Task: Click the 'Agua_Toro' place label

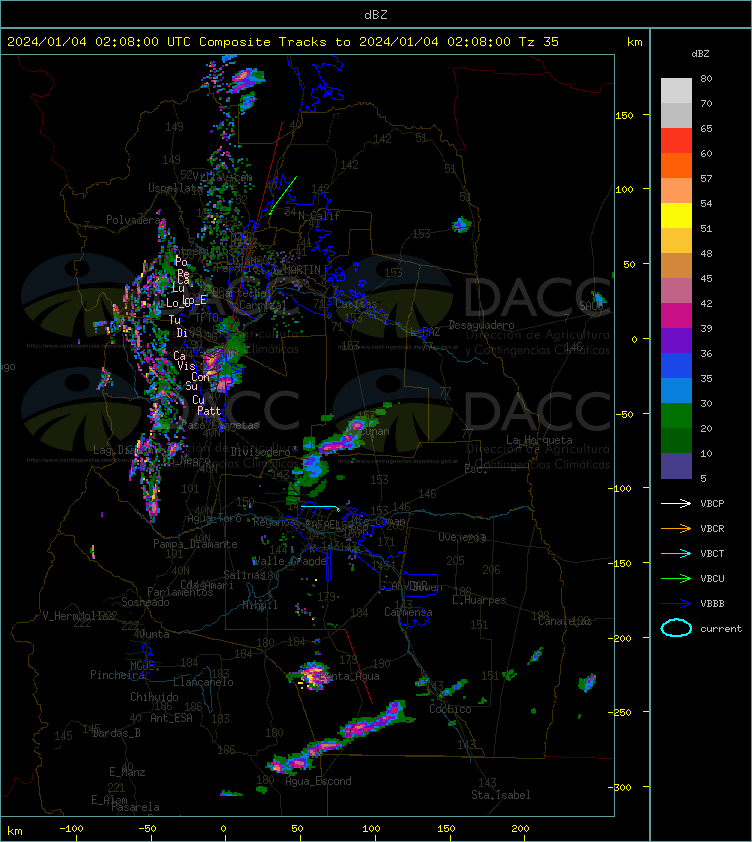Action: click(214, 519)
